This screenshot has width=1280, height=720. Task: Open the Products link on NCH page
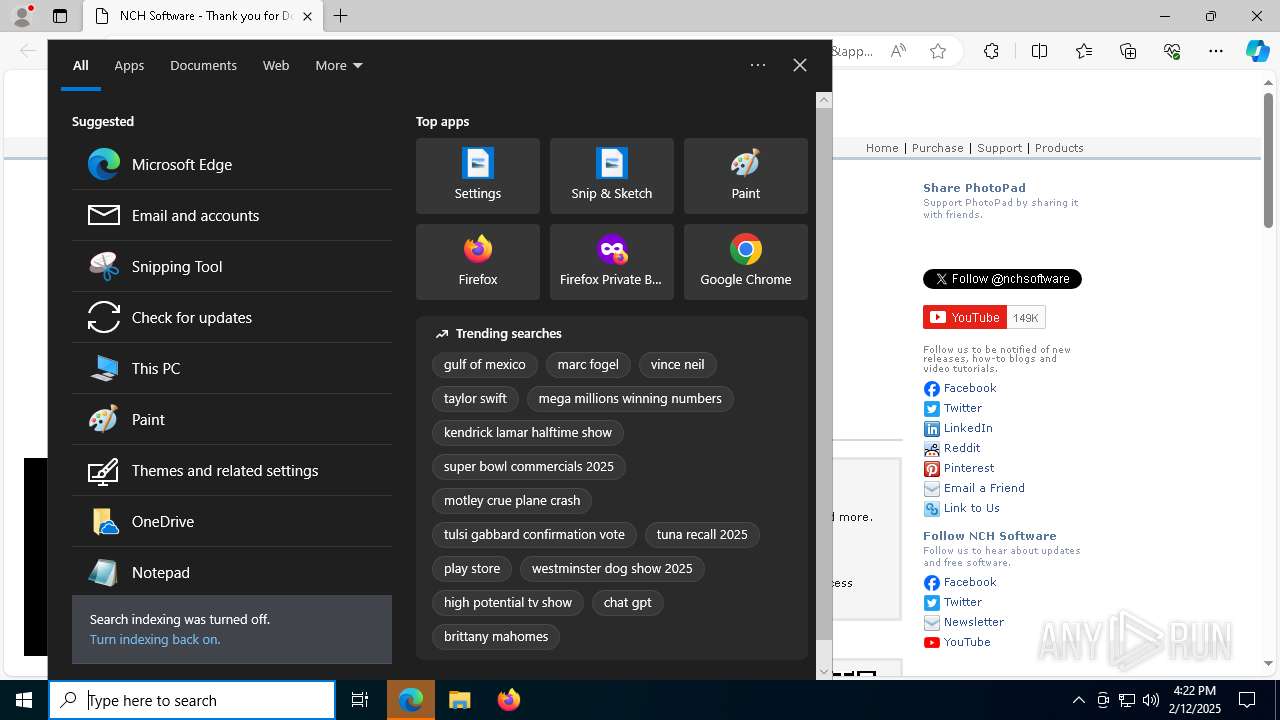(1059, 148)
